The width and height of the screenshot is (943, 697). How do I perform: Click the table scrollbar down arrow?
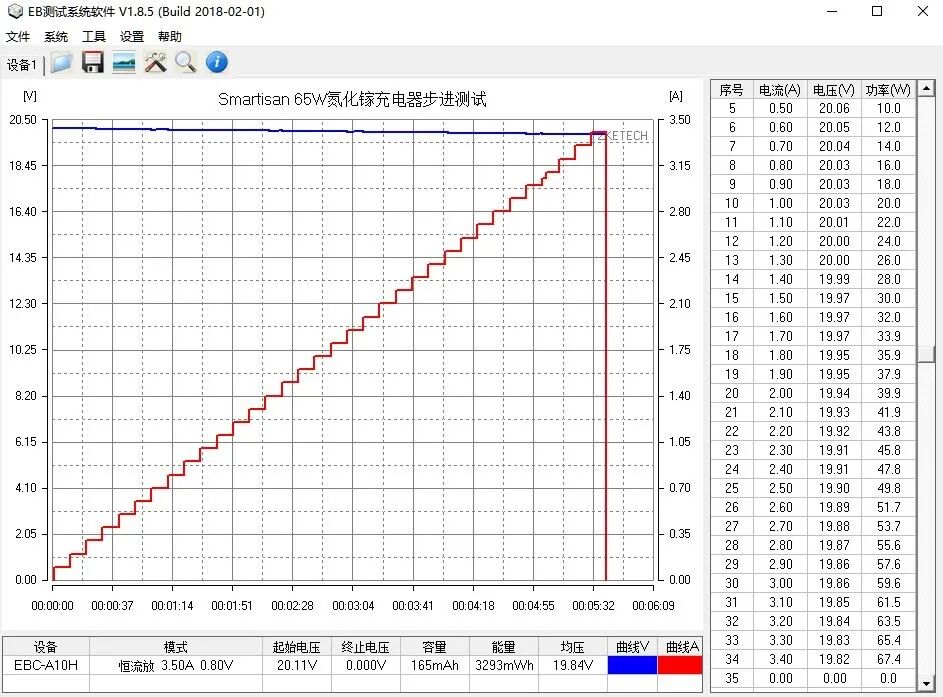(927, 684)
